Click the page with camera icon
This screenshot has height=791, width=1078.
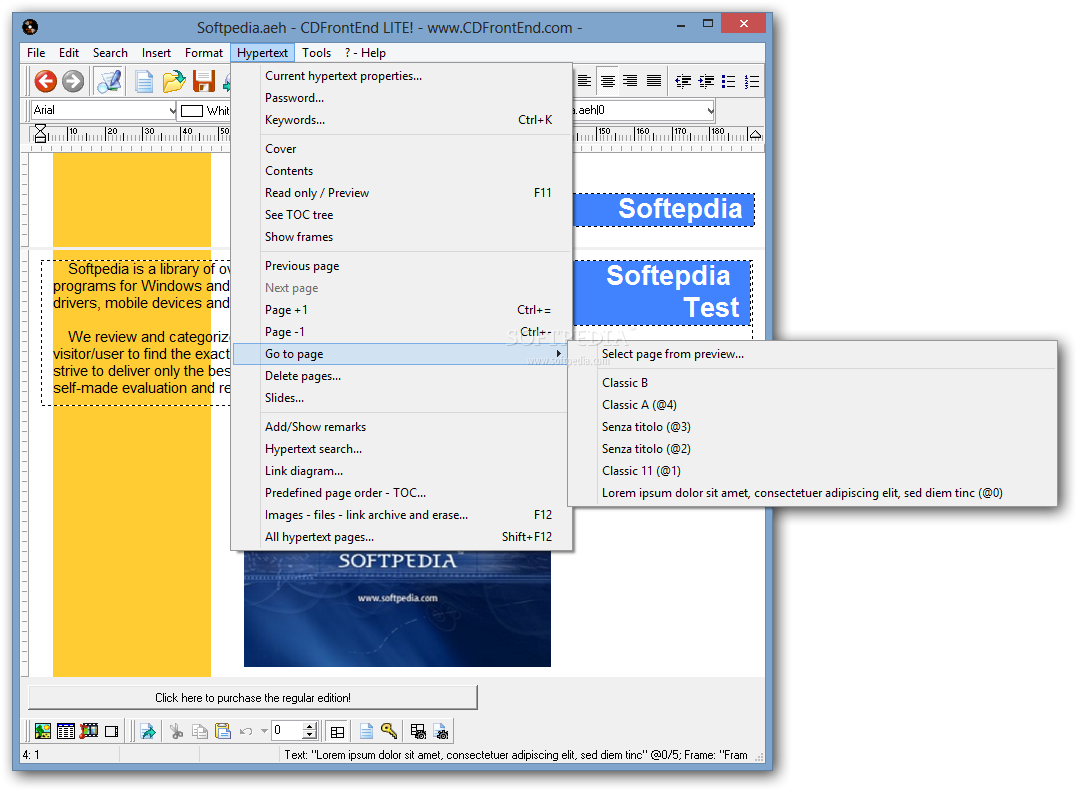pyautogui.click(x=441, y=731)
